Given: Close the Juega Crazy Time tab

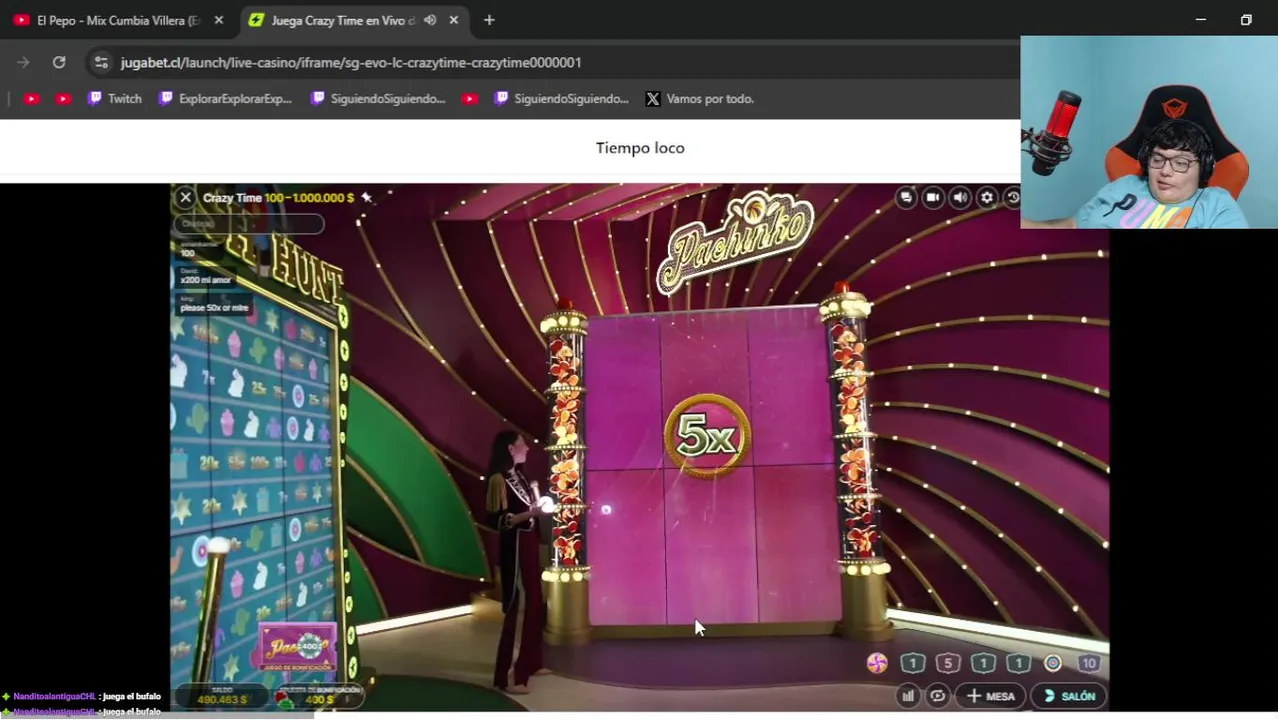Looking at the screenshot, I should (454, 20).
